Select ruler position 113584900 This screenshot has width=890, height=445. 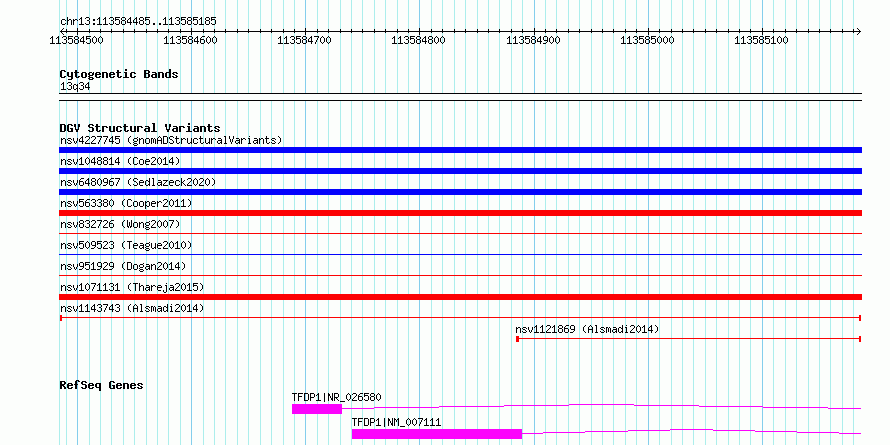tap(533, 40)
